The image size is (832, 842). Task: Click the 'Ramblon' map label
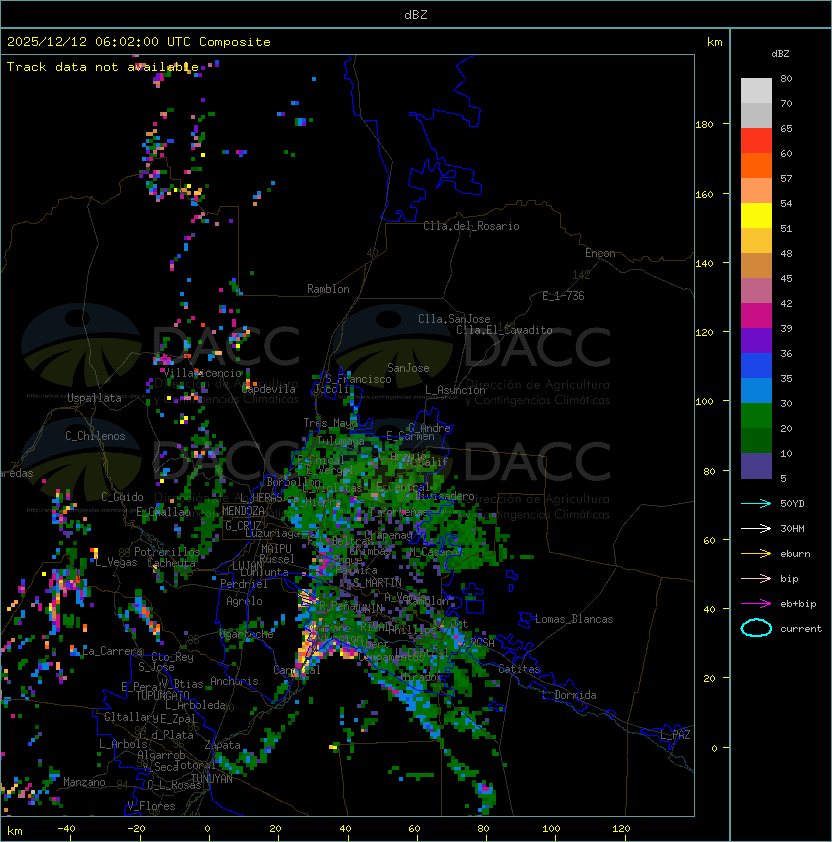(x=328, y=289)
